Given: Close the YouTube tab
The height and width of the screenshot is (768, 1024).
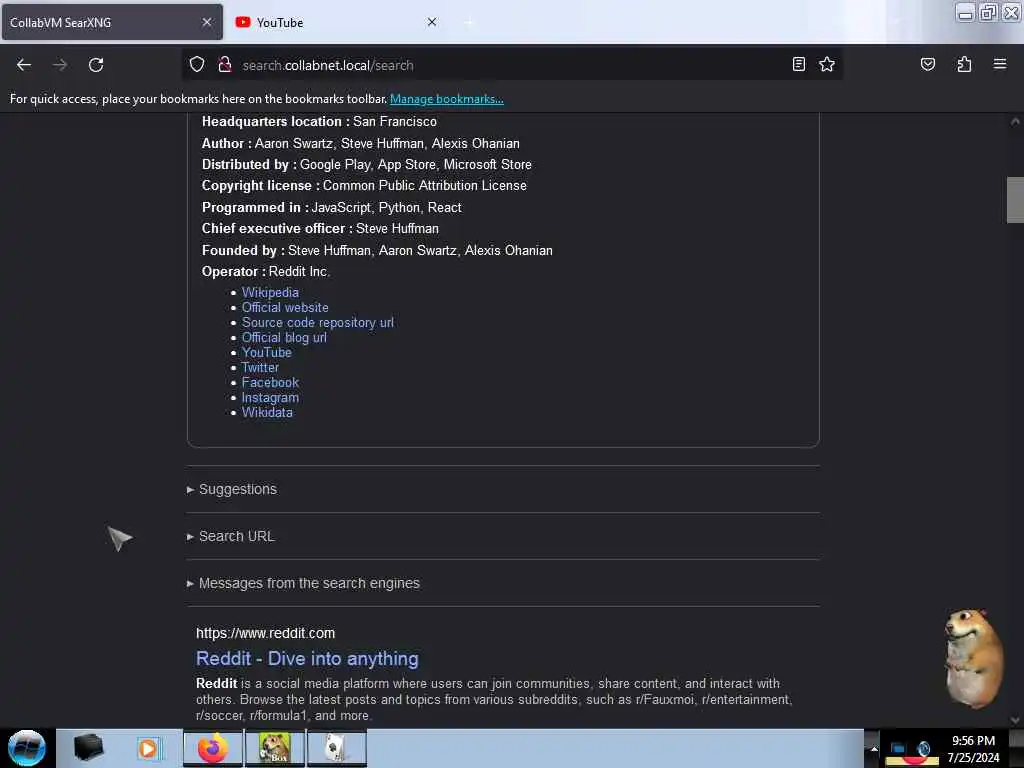Looking at the screenshot, I should point(432,22).
